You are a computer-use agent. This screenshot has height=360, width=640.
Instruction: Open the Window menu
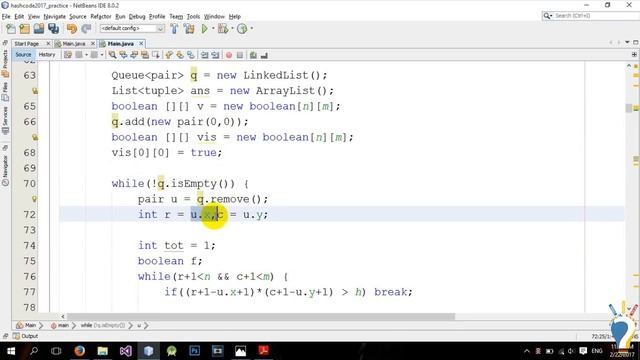[214, 17]
